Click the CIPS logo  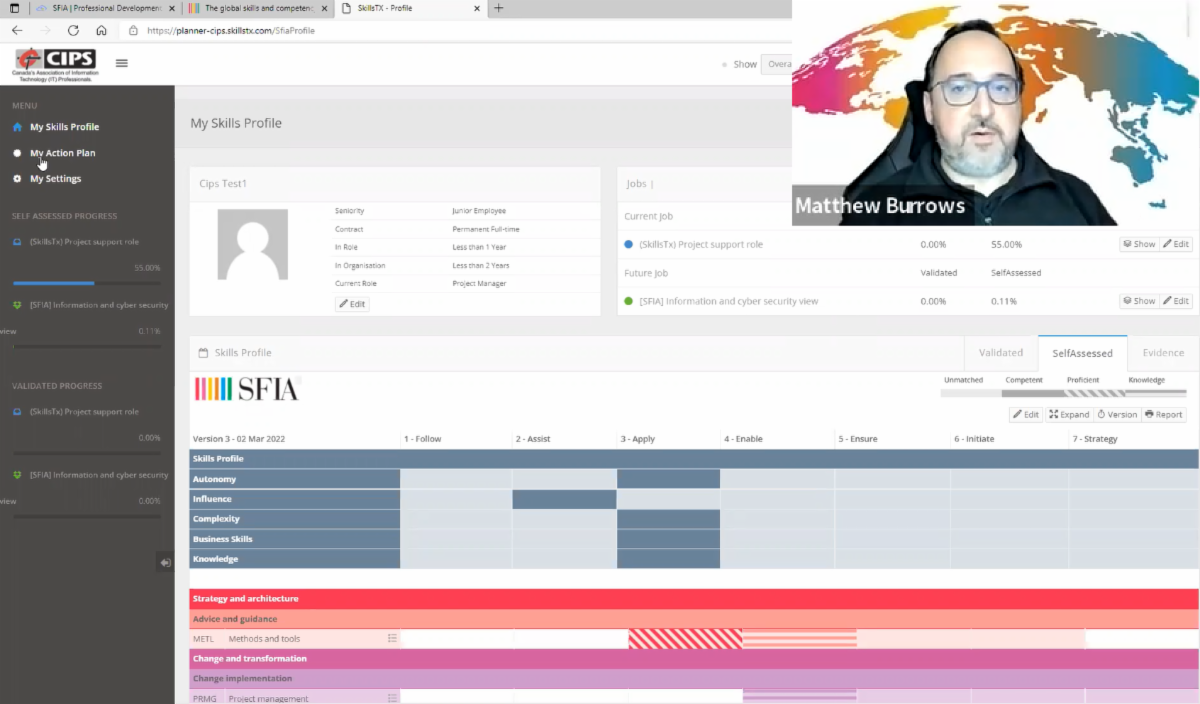(54, 64)
